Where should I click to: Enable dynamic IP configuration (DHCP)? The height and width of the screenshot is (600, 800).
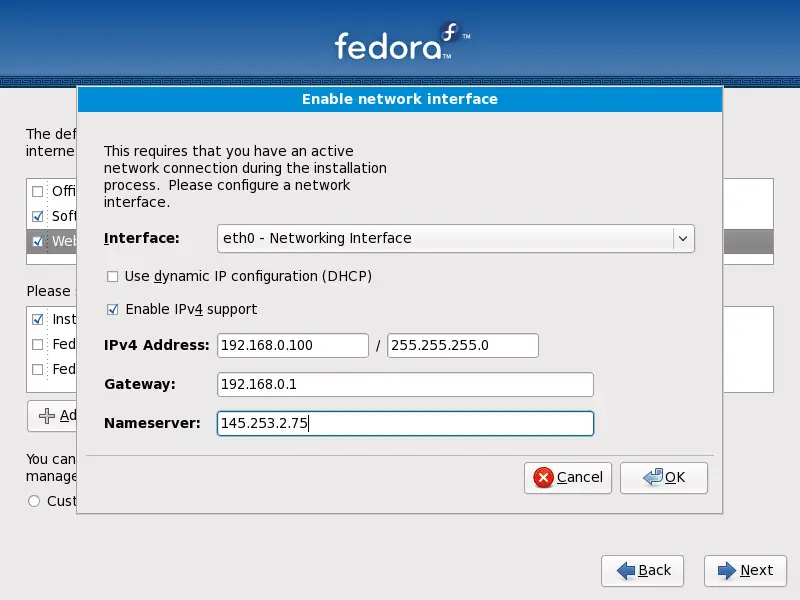(x=112, y=277)
